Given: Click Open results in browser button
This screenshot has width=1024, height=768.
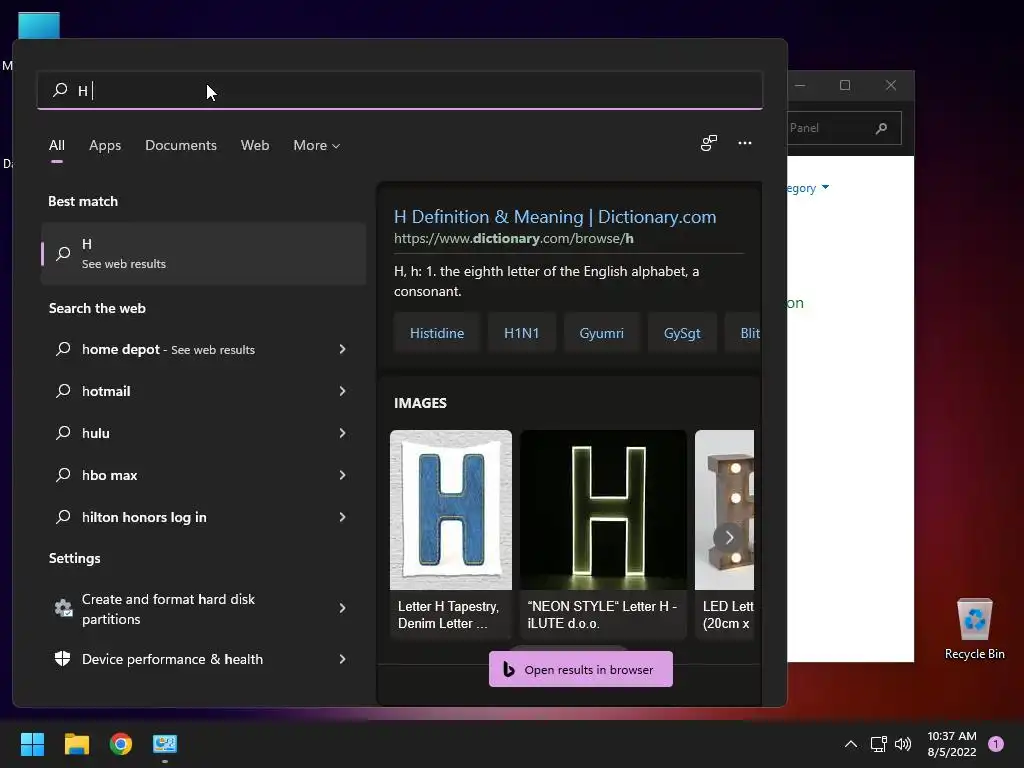Looking at the screenshot, I should click(x=581, y=669).
